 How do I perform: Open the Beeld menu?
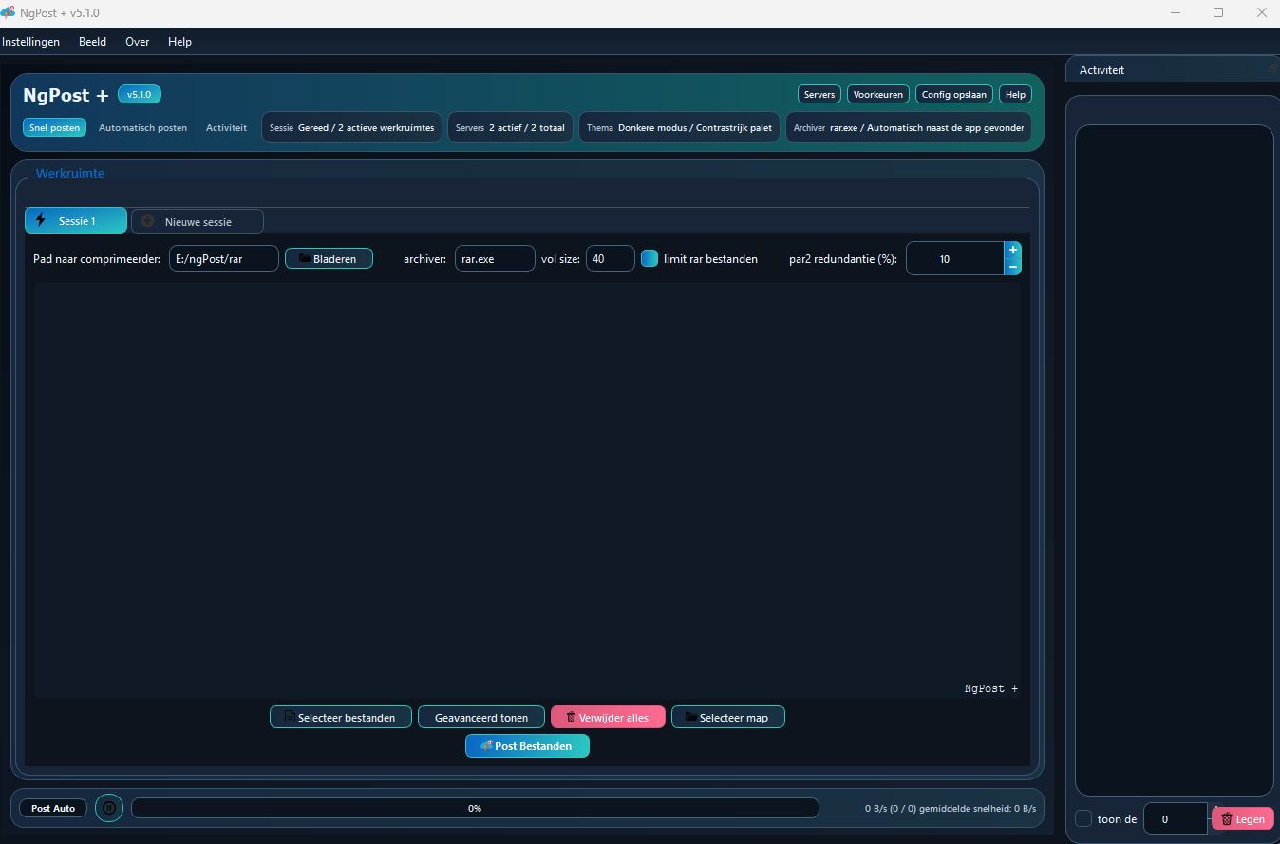(92, 42)
